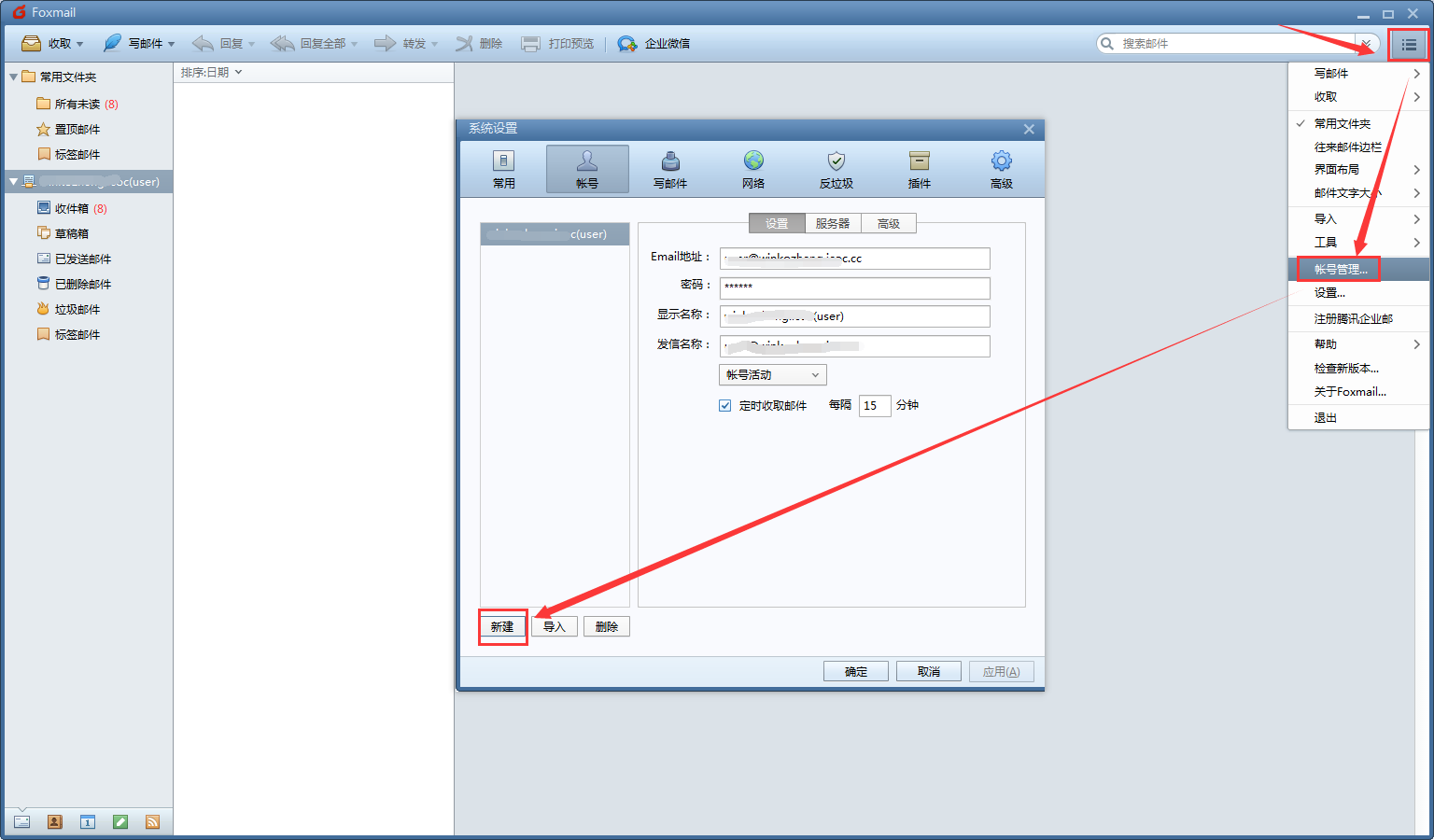Open the 帐号活动 dropdown
The height and width of the screenshot is (840, 1434).
click(772, 375)
